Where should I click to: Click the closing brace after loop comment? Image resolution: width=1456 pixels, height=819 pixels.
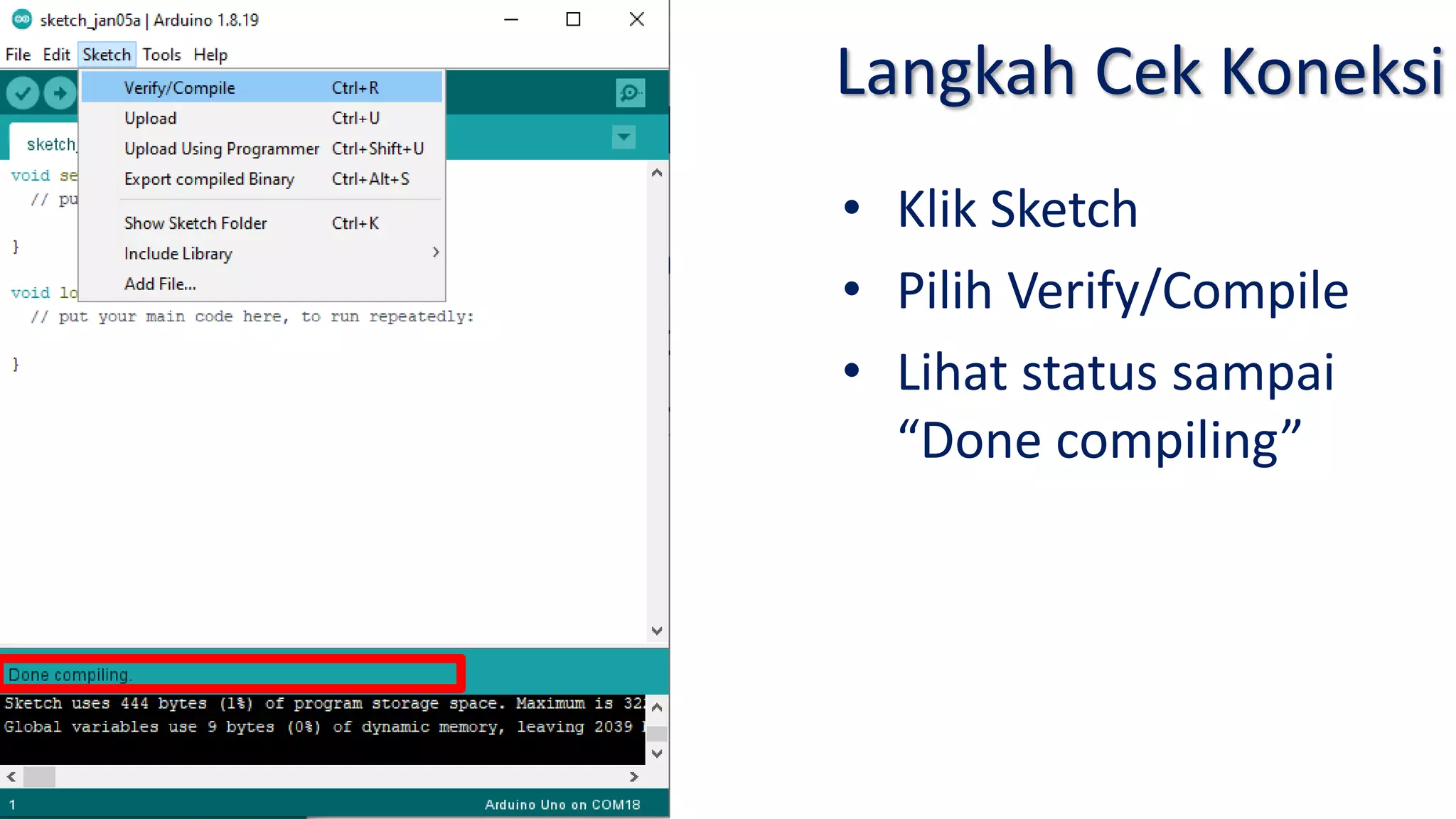coord(16,364)
